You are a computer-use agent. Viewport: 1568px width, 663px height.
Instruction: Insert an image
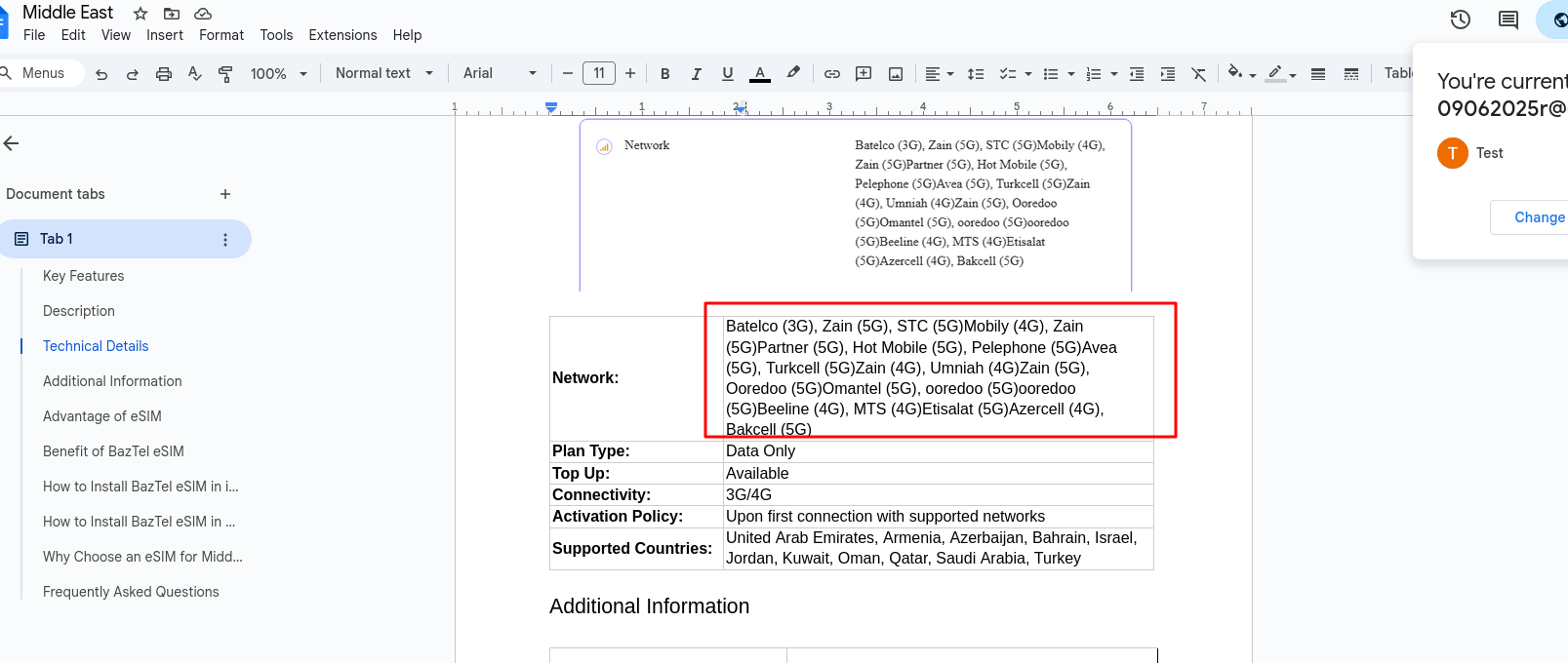point(896,74)
